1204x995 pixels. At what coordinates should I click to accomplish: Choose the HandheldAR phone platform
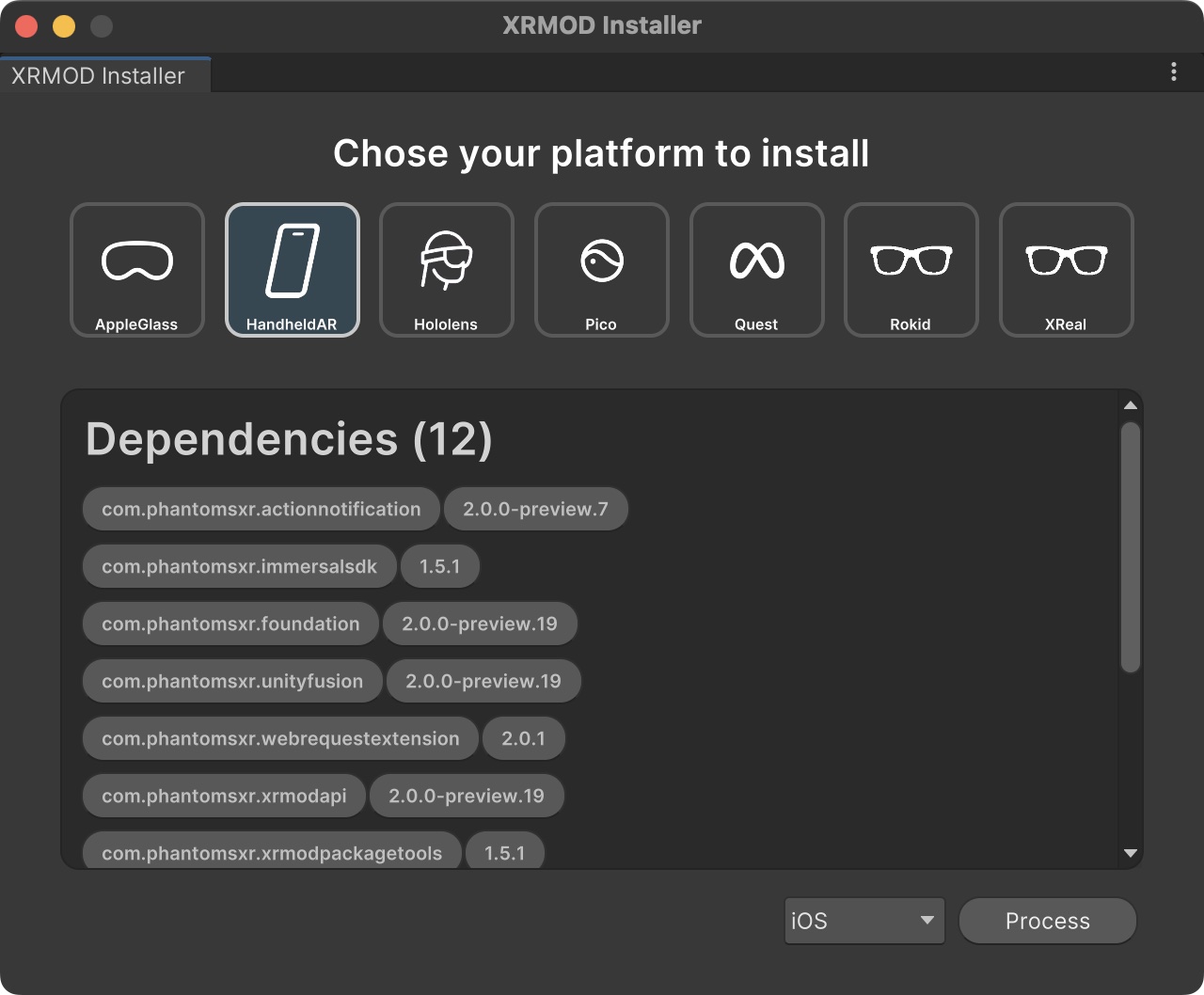pyautogui.click(x=293, y=270)
